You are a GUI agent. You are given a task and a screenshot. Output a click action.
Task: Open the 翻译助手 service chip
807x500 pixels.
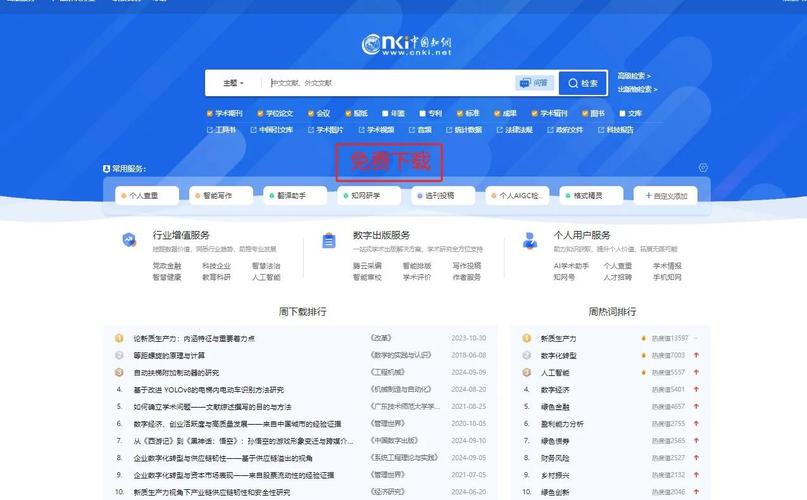295,196
